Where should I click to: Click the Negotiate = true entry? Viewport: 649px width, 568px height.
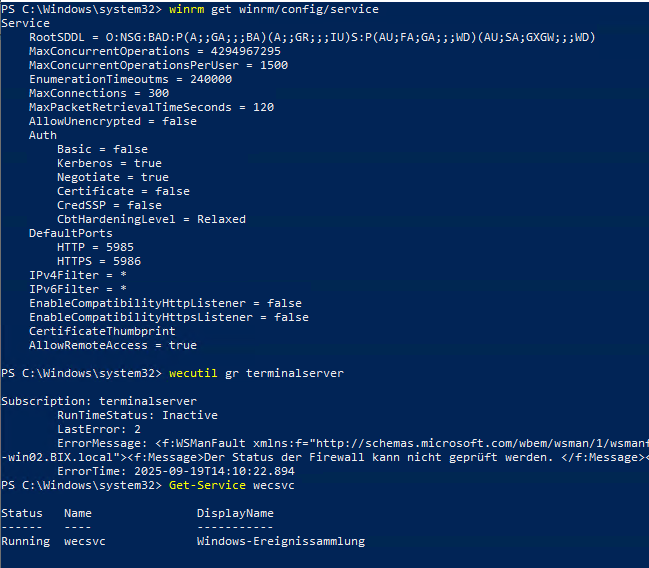click(113, 177)
